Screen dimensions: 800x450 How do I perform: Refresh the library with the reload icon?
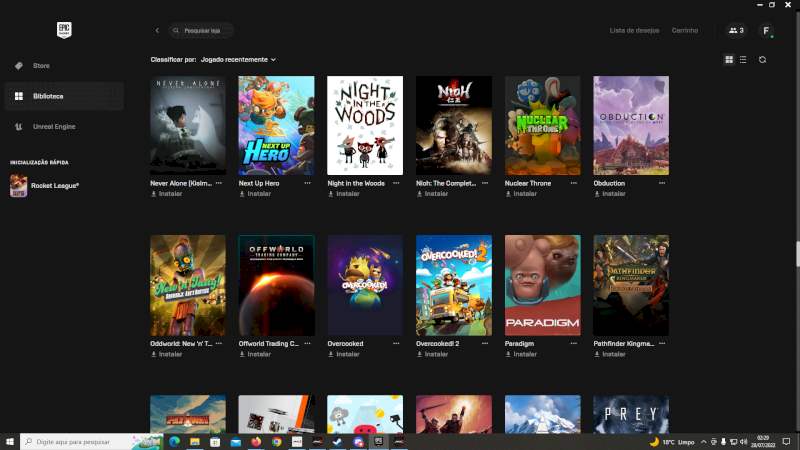pos(762,60)
